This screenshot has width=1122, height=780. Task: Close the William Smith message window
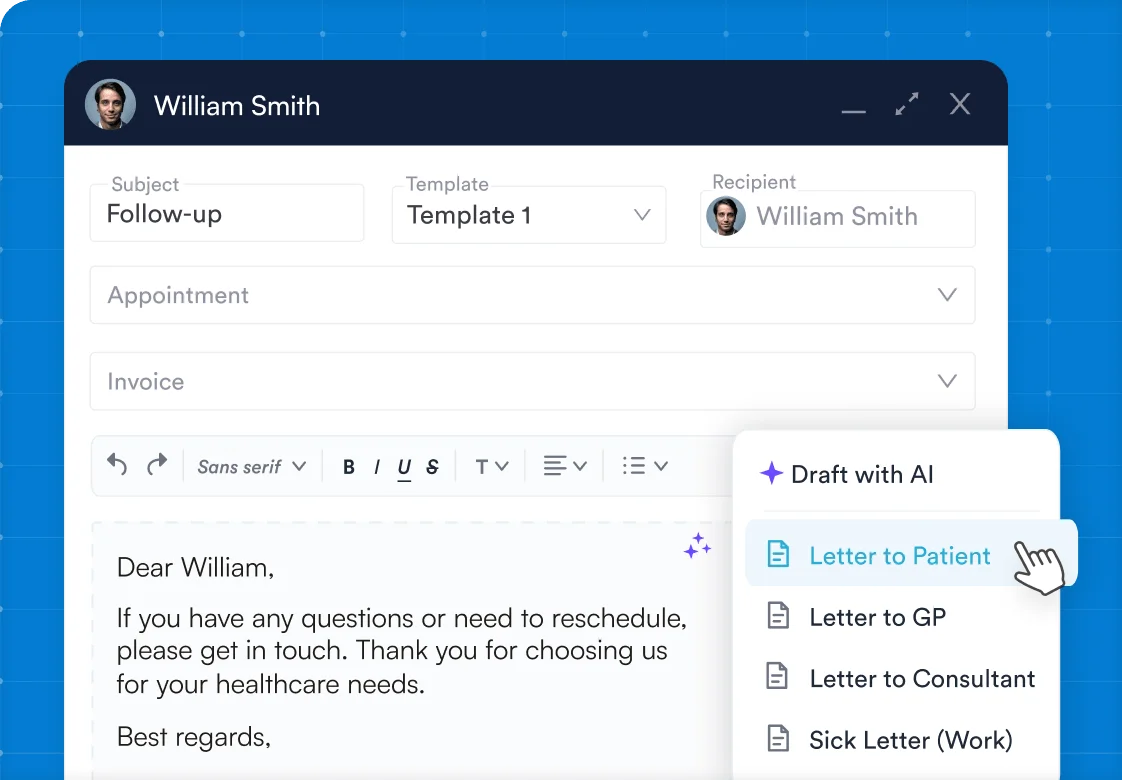click(x=960, y=104)
